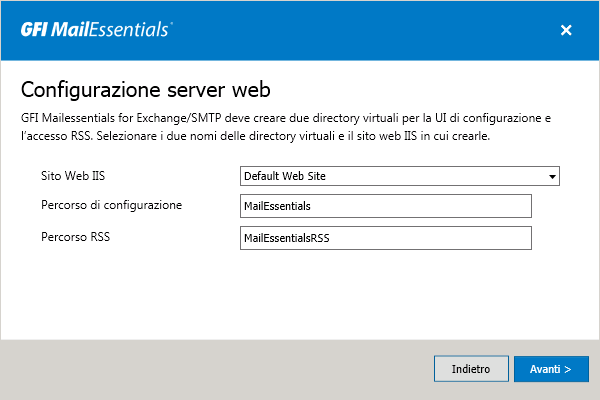Place cursor on MailEssentialsRSS text
Screen dimensions: 600x400
tap(287, 238)
